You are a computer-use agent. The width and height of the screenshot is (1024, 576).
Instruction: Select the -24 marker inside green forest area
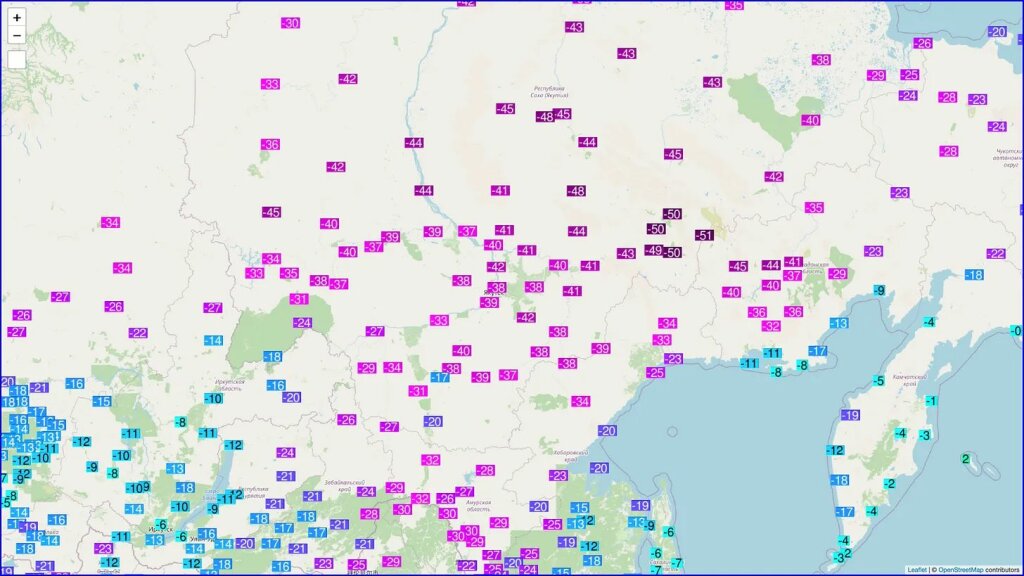point(303,323)
